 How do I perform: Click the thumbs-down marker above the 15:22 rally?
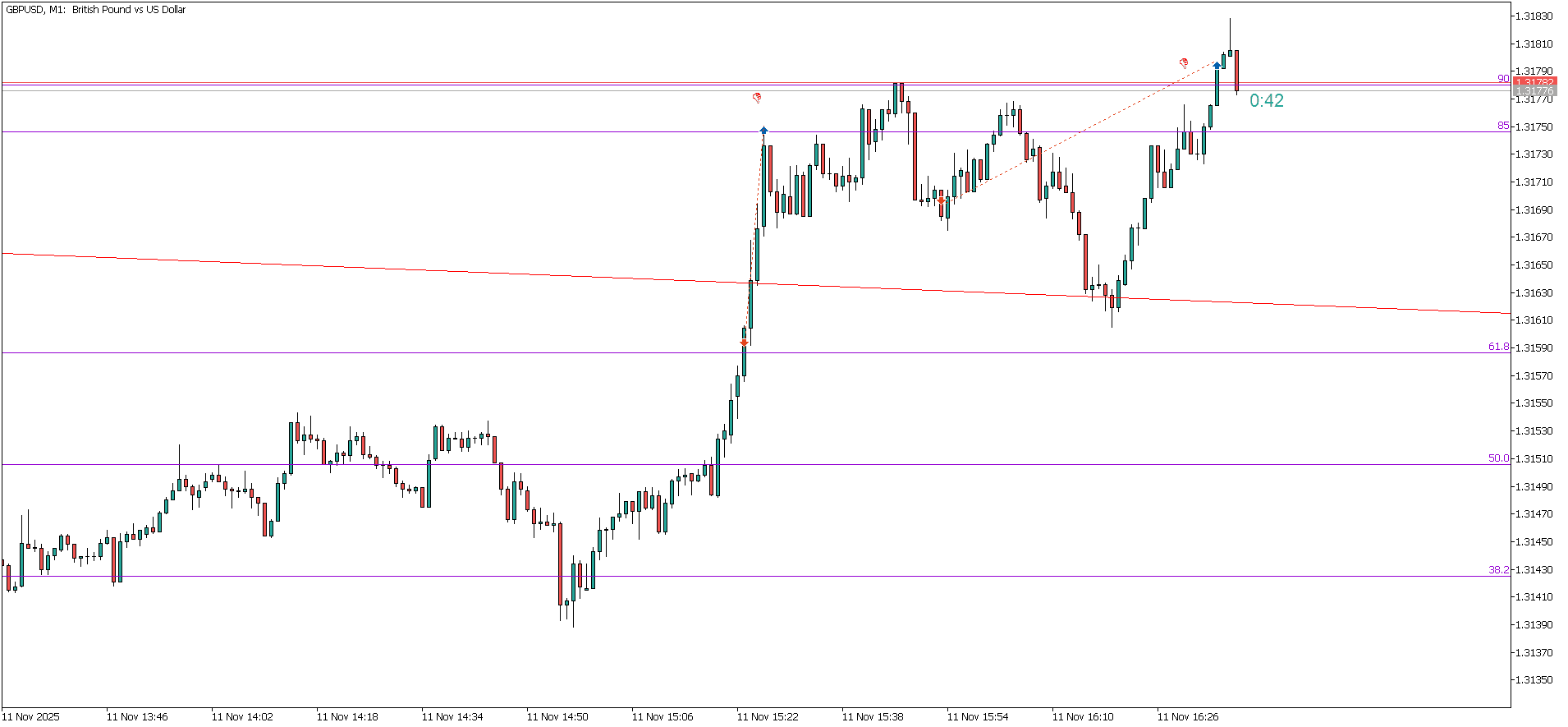point(757,98)
